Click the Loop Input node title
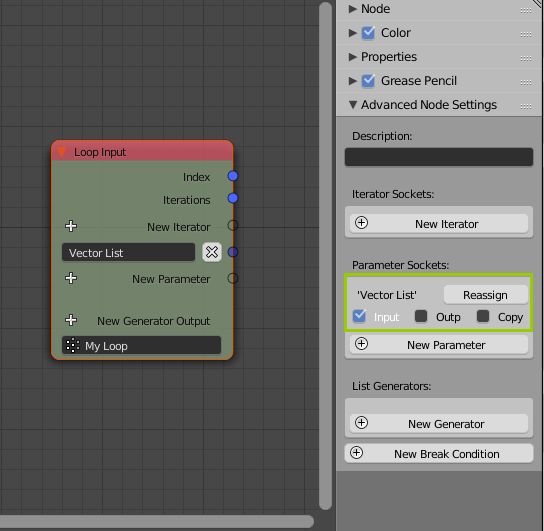 pyautogui.click(x=100, y=152)
